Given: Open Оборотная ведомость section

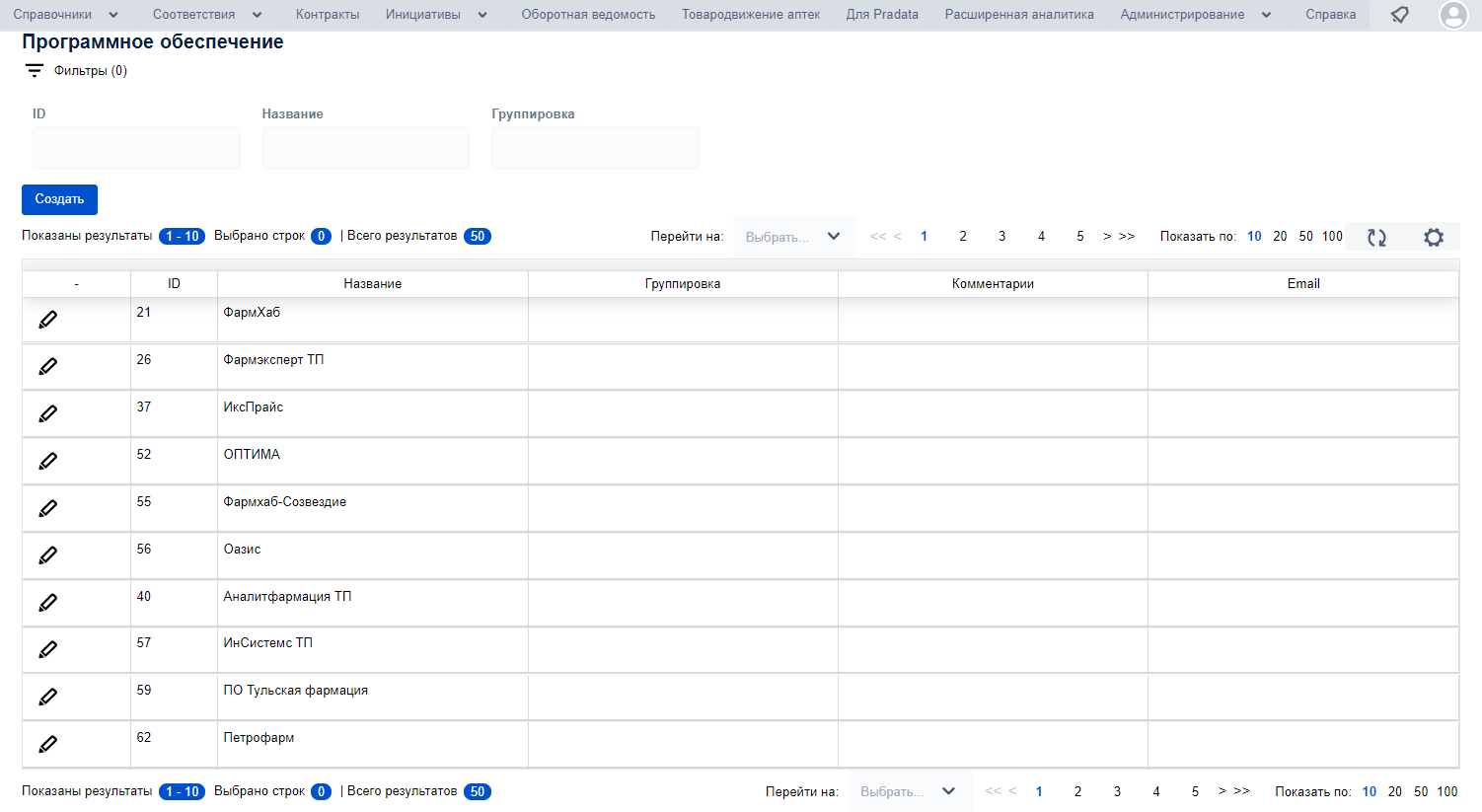Looking at the screenshot, I should point(588,15).
